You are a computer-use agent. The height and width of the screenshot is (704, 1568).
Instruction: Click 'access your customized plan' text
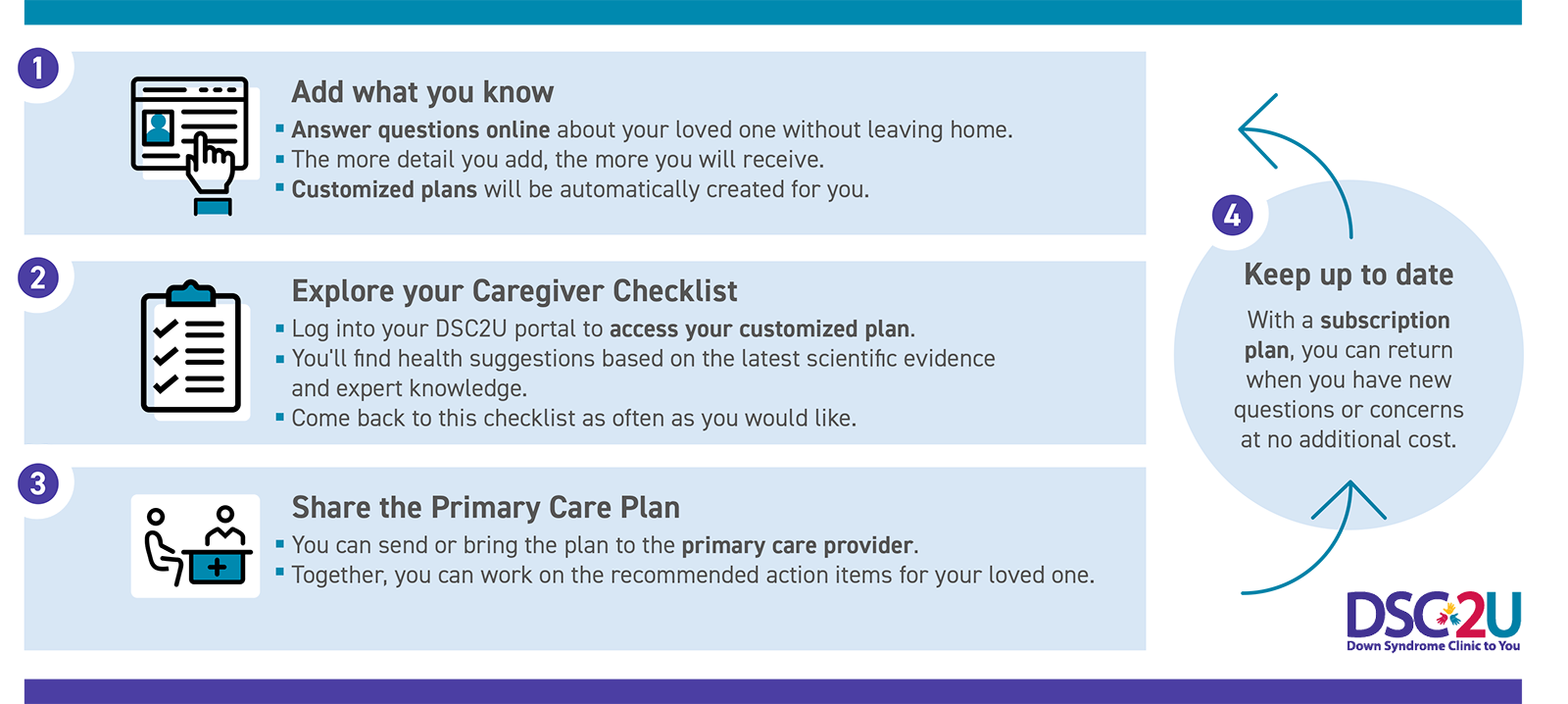[759, 329]
